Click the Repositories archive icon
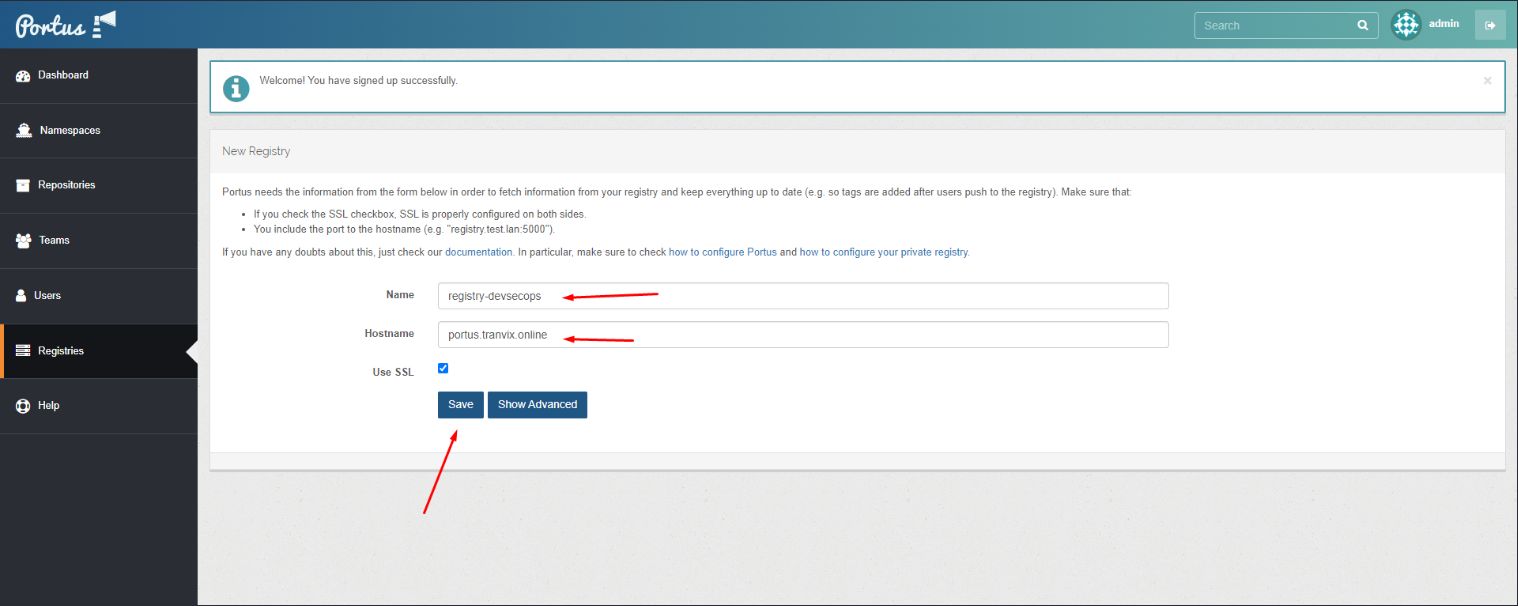 tap(23, 186)
